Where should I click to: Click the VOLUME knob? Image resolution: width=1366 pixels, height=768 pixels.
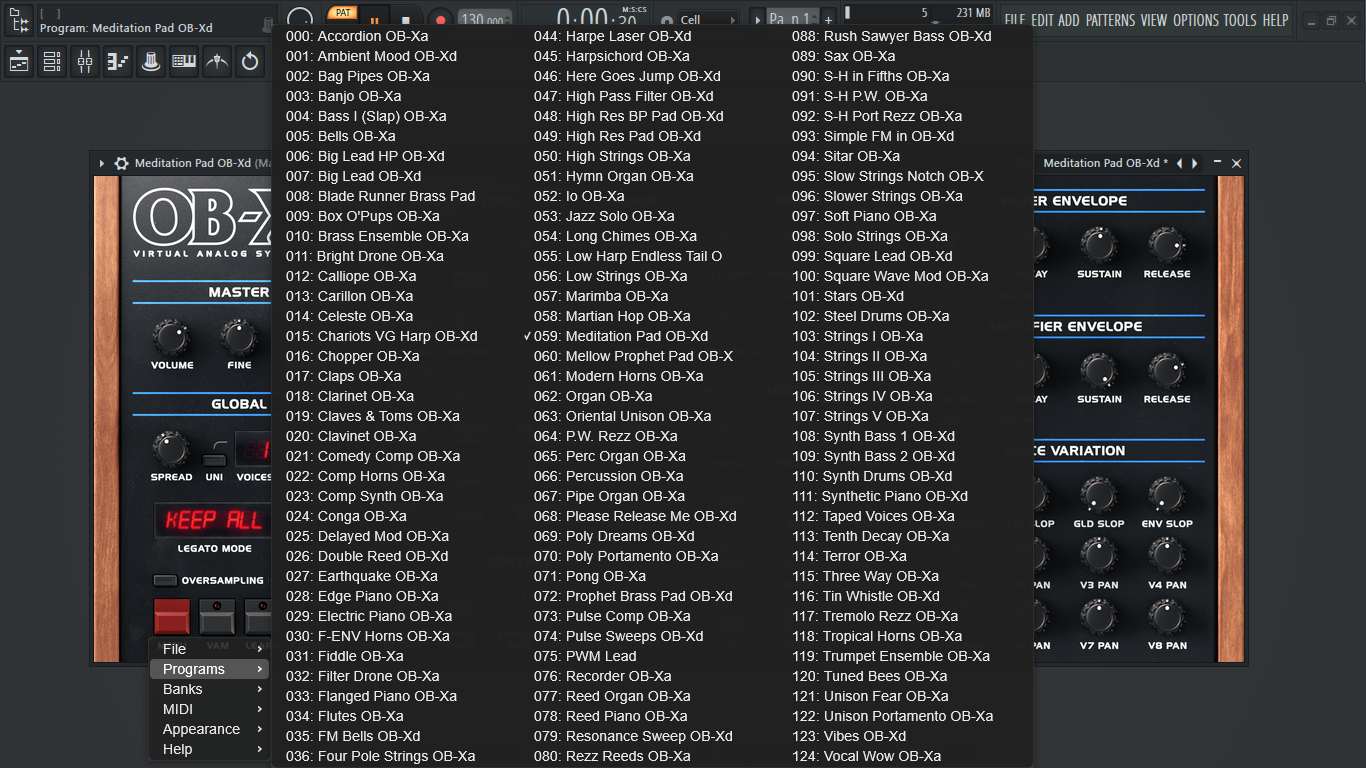[172, 338]
